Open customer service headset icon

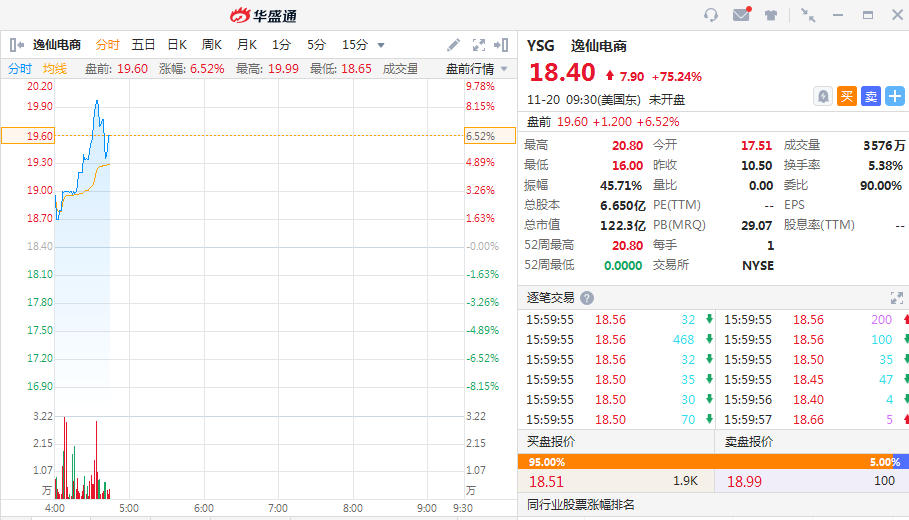coord(711,15)
